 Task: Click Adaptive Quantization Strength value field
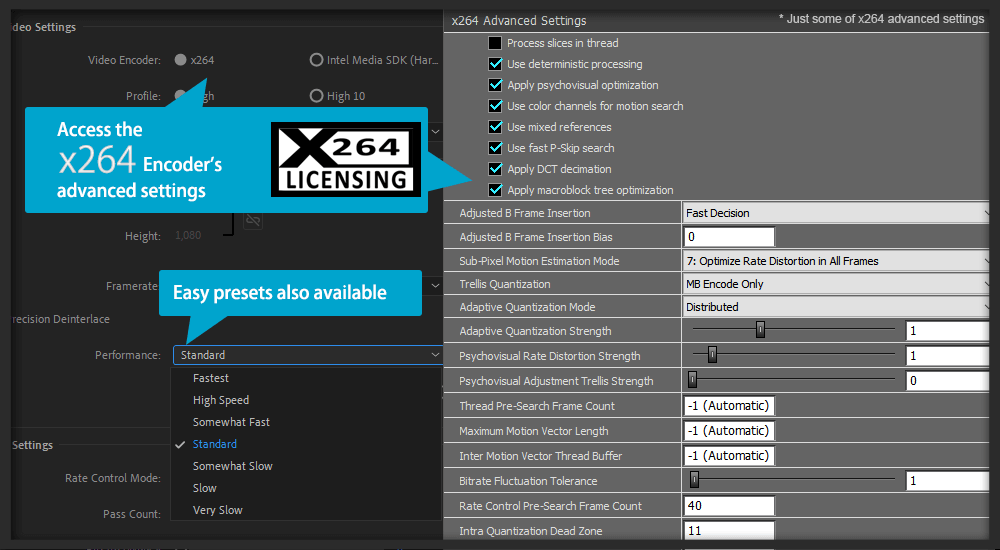948,331
